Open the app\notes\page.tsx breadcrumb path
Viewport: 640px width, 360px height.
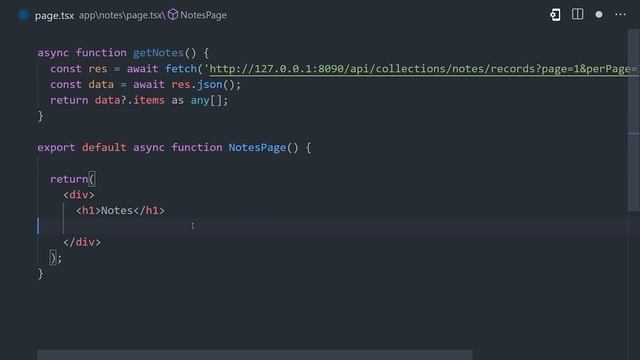pos(122,15)
